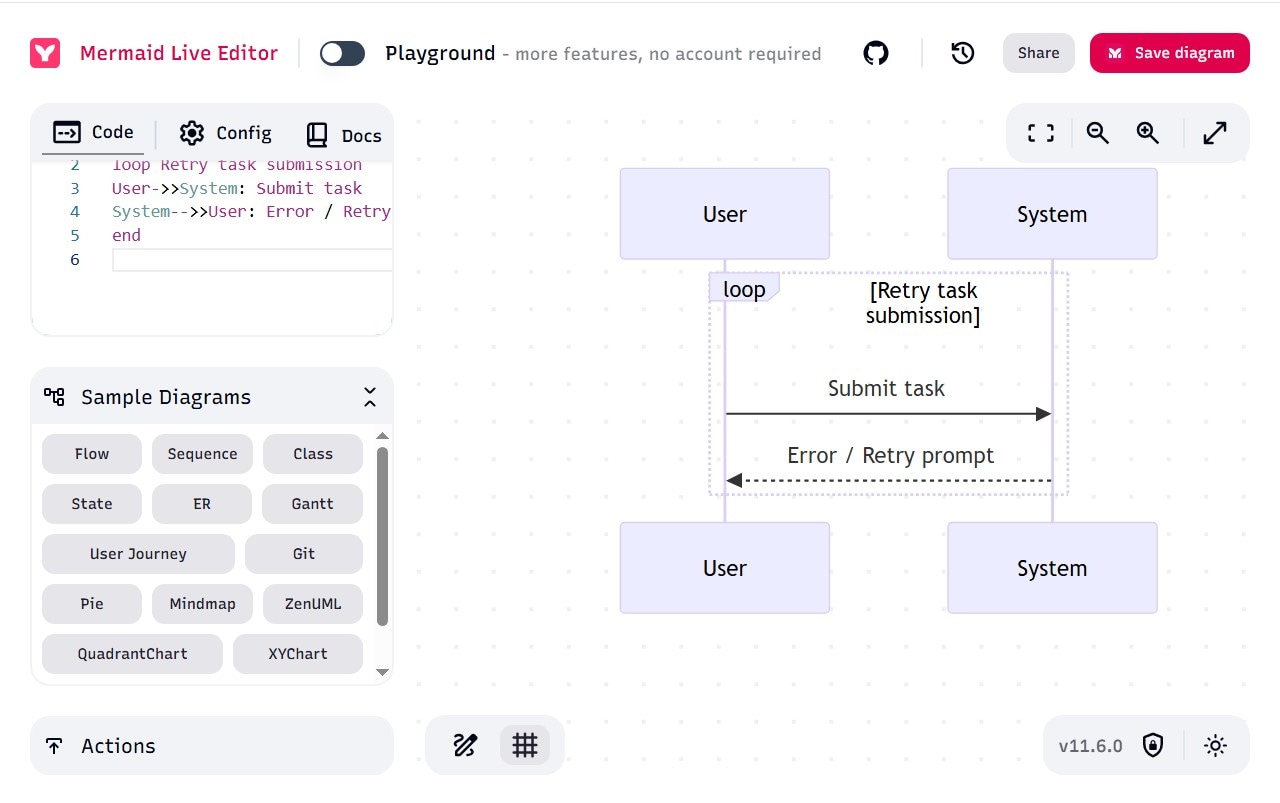The image size is (1280, 803).
Task: Click the bottom User participant box
Action: [x=725, y=568]
